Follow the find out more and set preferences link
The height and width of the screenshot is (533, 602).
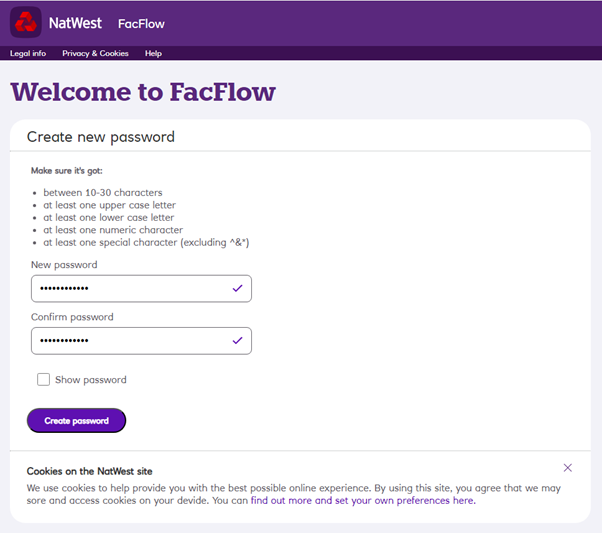pyautogui.click(x=362, y=500)
